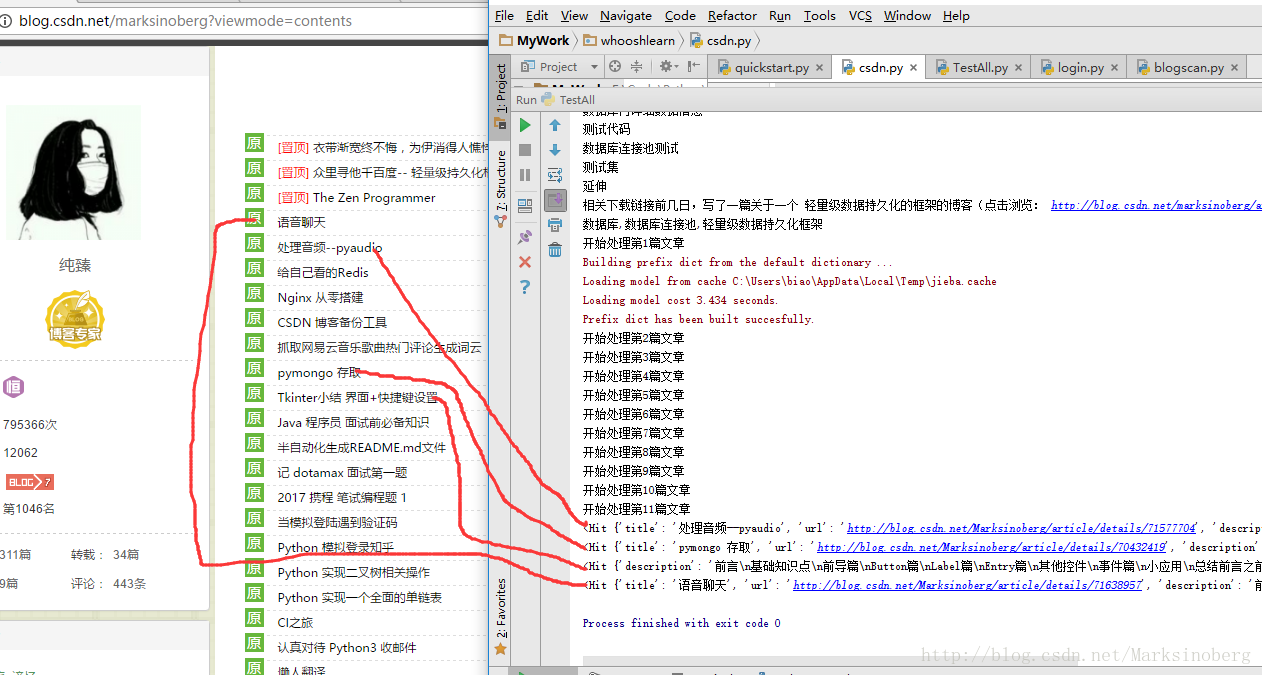Open the Code menu
Image resolution: width=1262 pixels, height=675 pixels.
680,15
